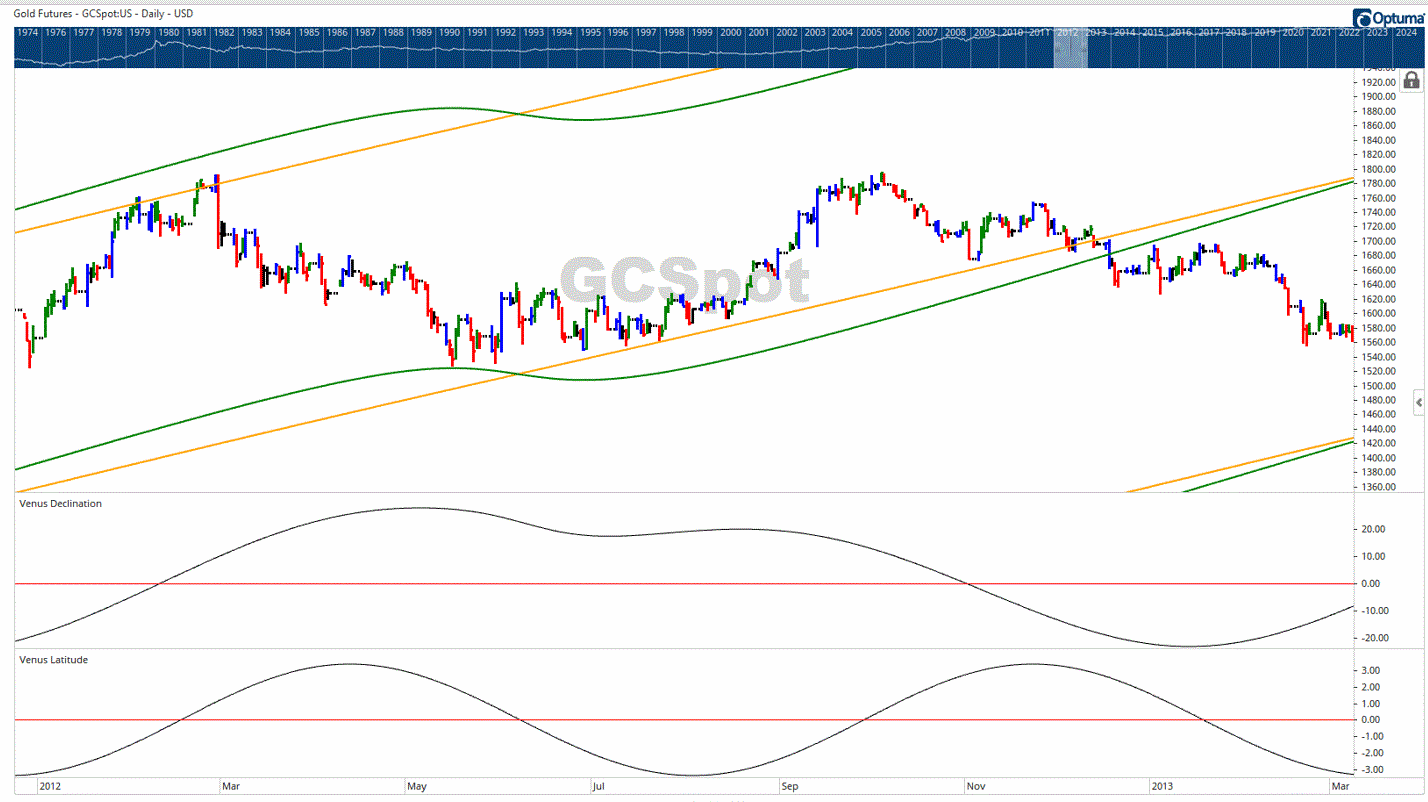Jump to 2021 in the year navigator
Viewport: 1428px width, 802px height.
(1321, 33)
